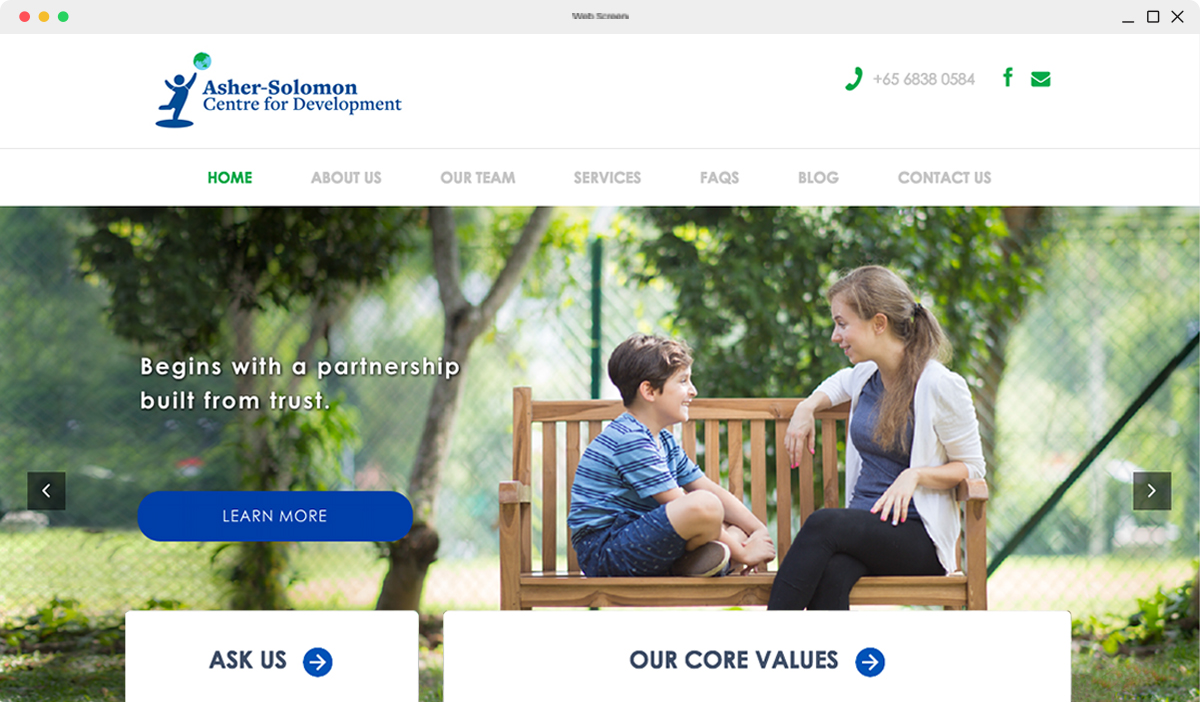The image size is (1200, 702).
Task: Click the arrow icon beside Ask Us
Action: (317, 662)
